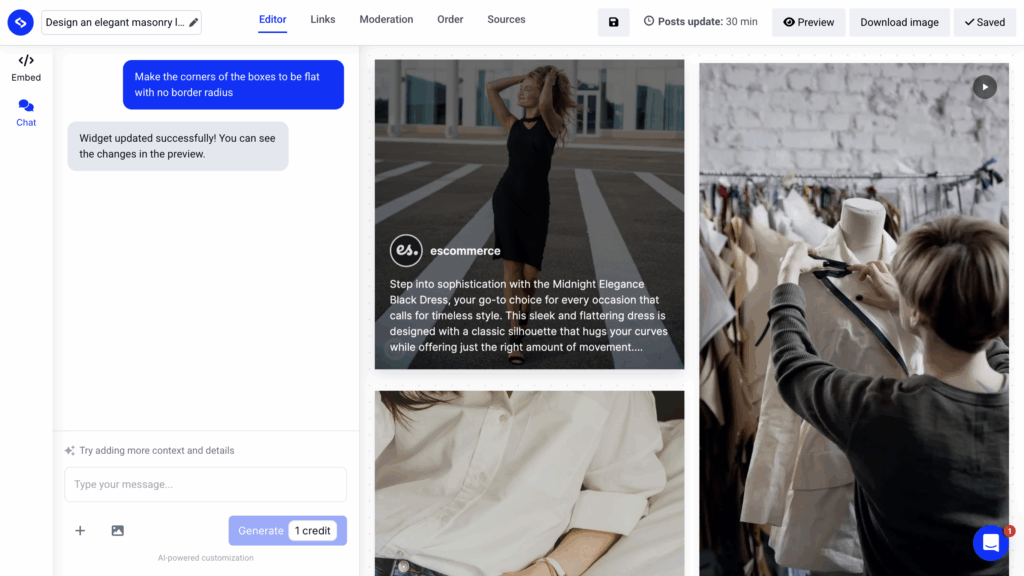This screenshot has height=576, width=1024.
Task: Click the escommerce profile logo
Action: point(406,251)
